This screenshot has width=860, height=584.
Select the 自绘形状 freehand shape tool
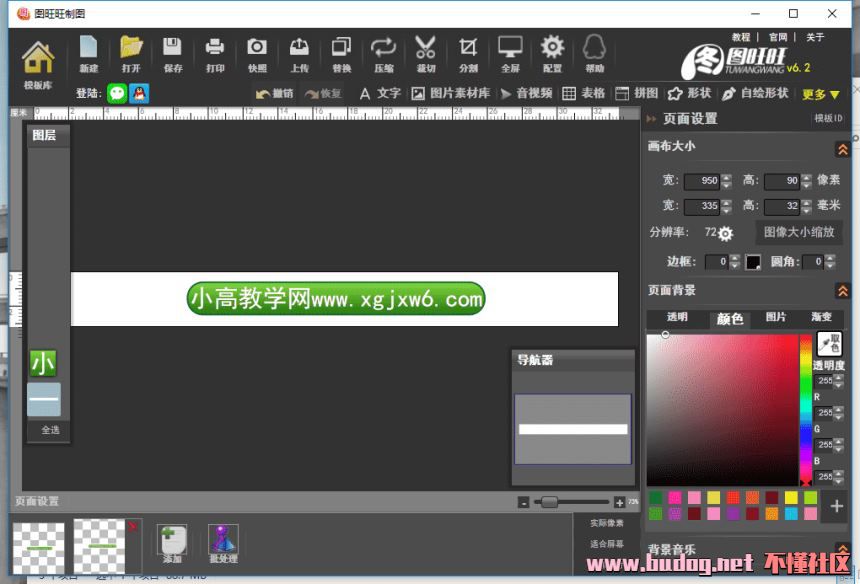755,94
